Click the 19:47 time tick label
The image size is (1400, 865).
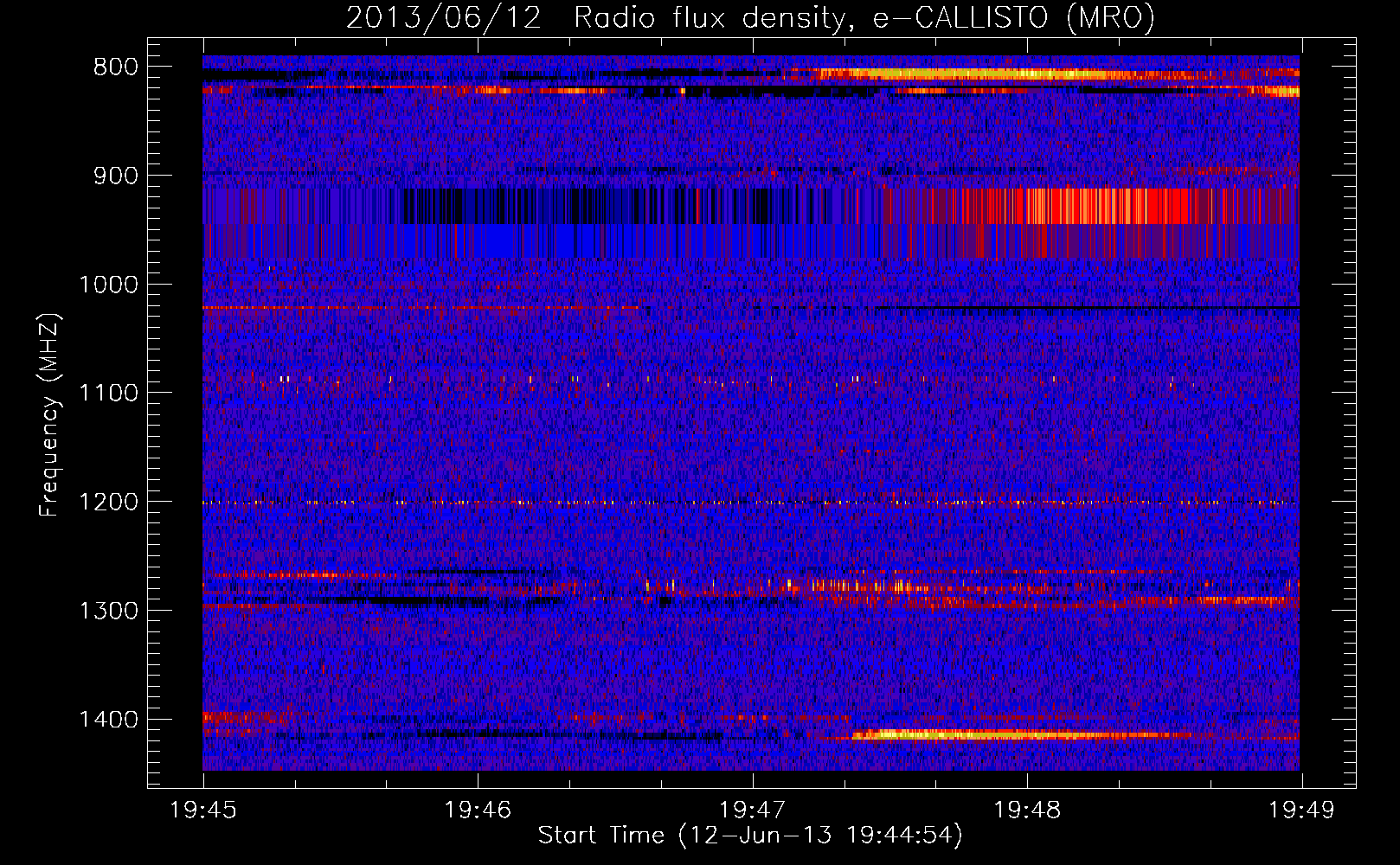[x=753, y=811]
